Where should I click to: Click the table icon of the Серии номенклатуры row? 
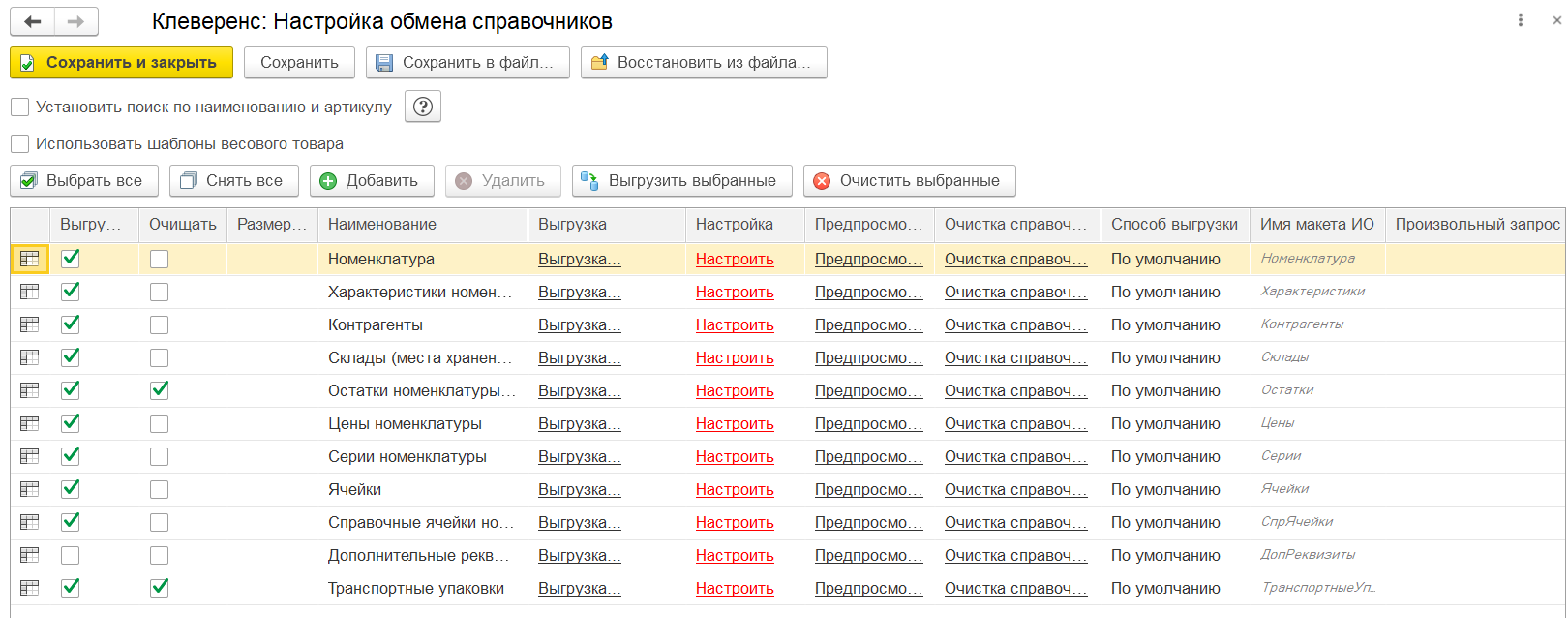point(30,456)
